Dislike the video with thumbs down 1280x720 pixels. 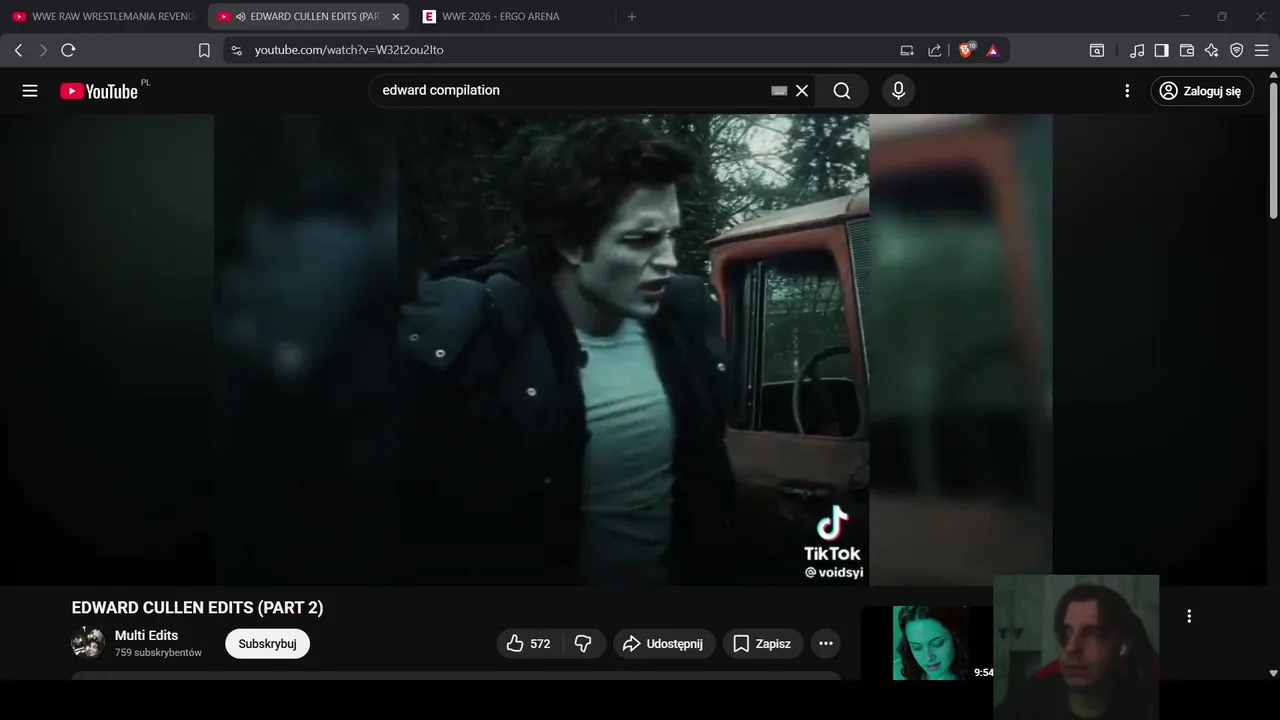(584, 644)
